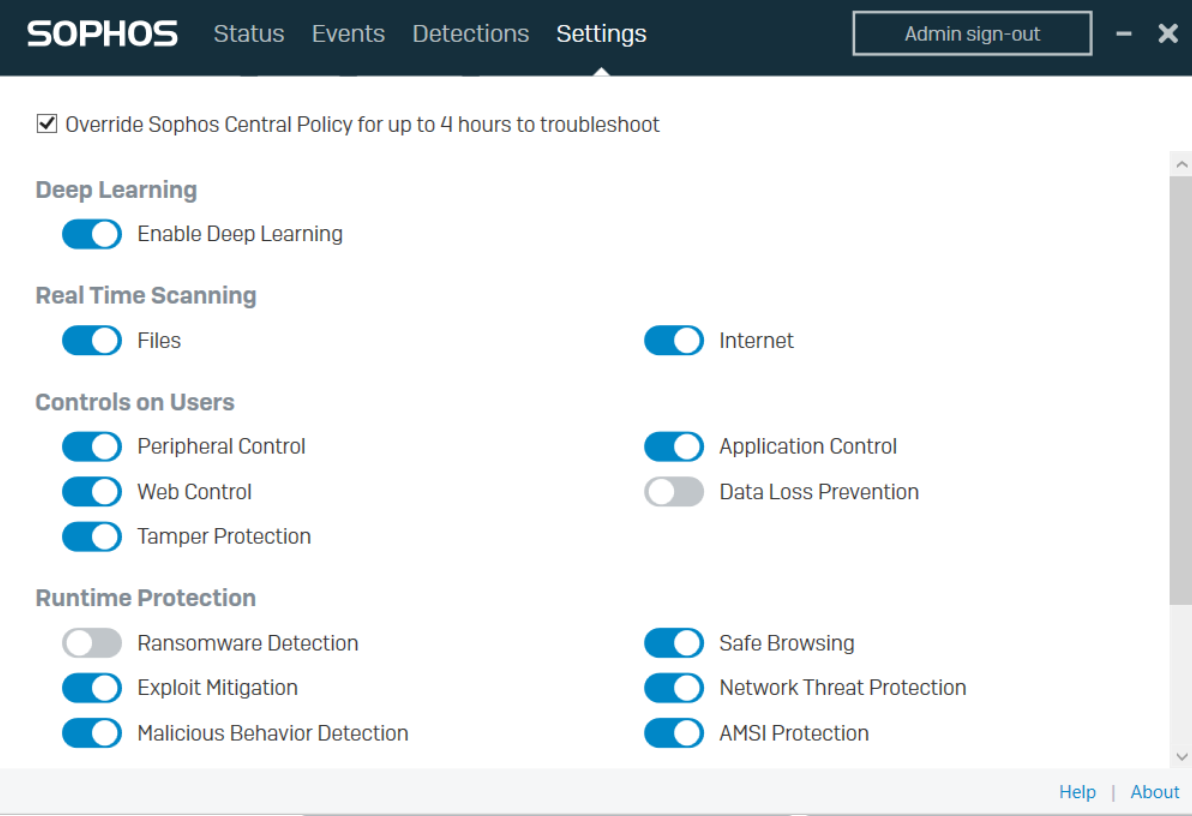Disable Application Control
The height and width of the screenshot is (816, 1192).
[673, 446]
